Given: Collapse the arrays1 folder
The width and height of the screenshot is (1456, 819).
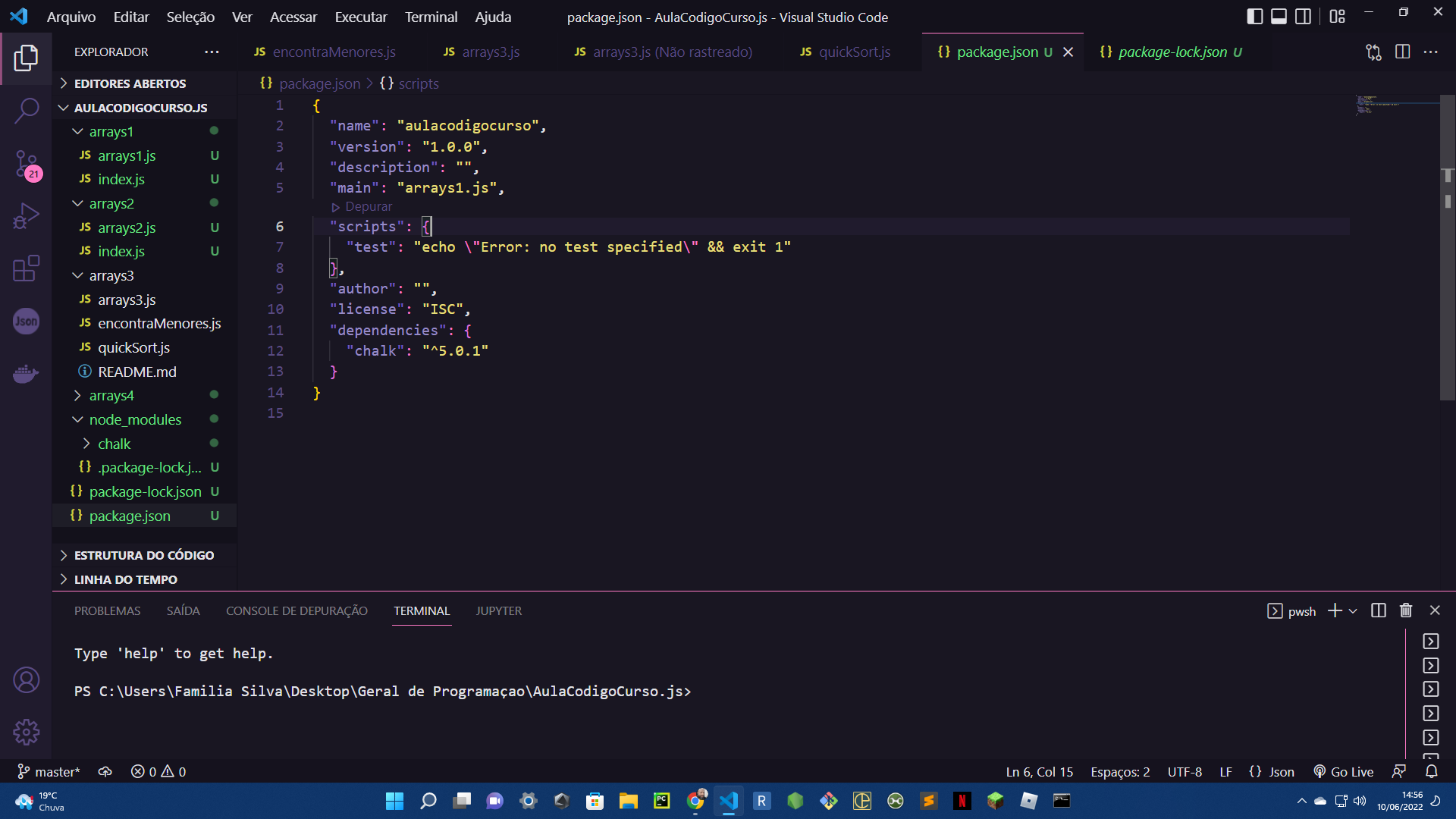Looking at the screenshot, I should 111,132.
